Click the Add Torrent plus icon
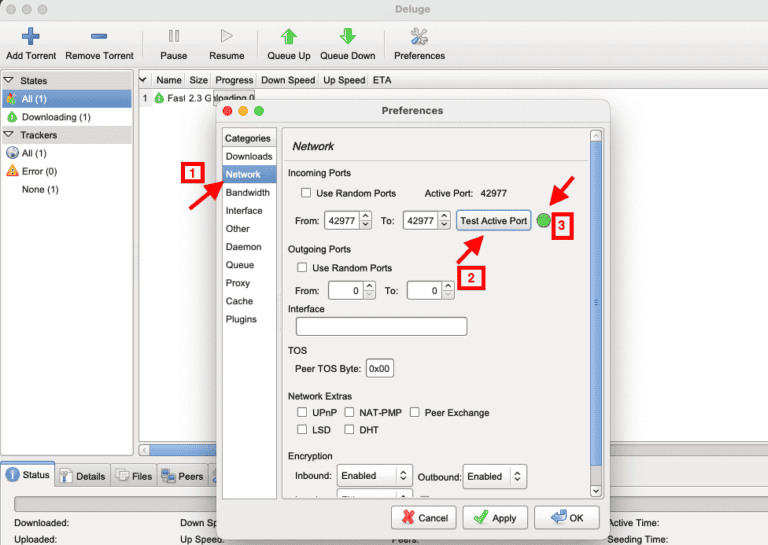The height and width of the screenshot is (545, 768). (30, 36)
